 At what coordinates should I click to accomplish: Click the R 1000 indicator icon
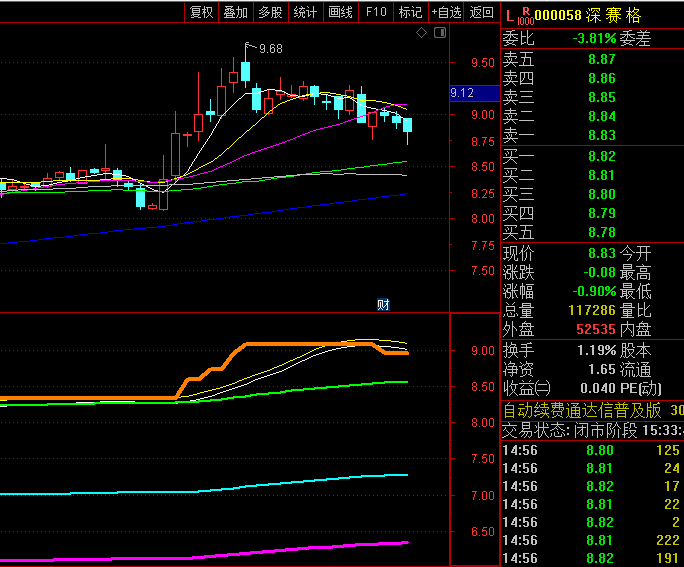525,15
